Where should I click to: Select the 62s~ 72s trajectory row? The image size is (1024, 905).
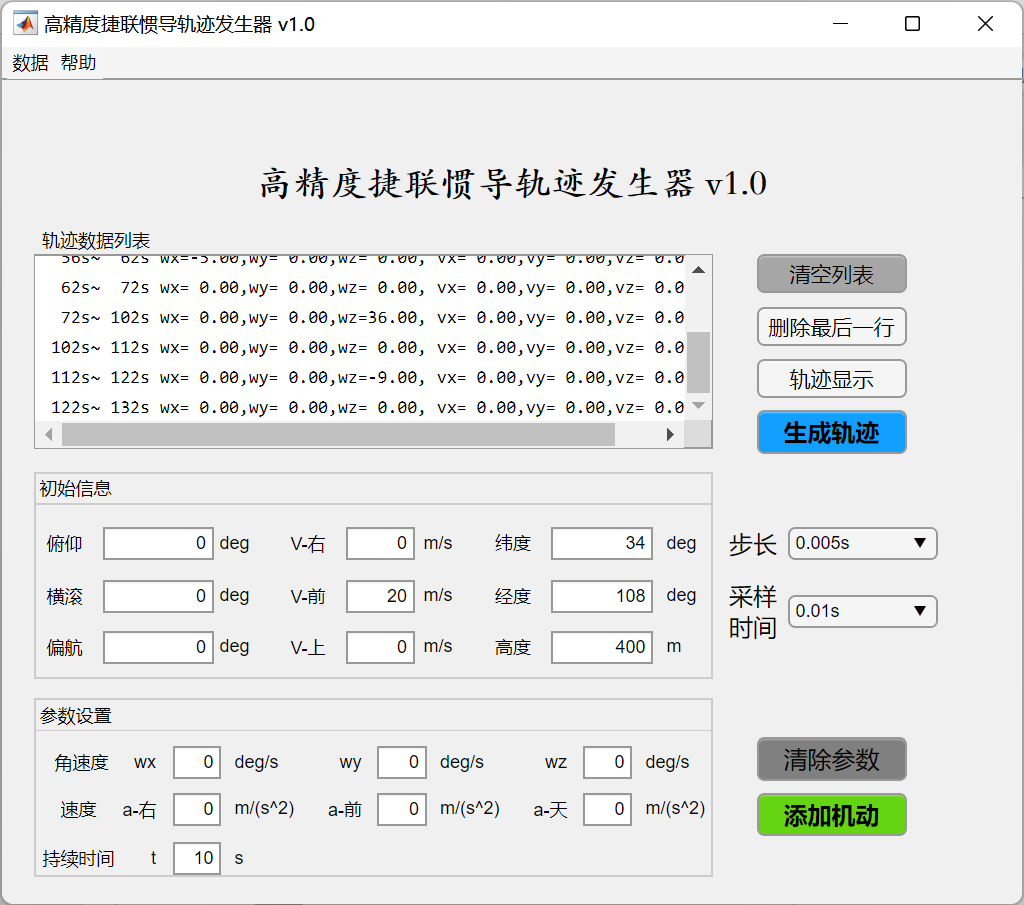point(360,287)
